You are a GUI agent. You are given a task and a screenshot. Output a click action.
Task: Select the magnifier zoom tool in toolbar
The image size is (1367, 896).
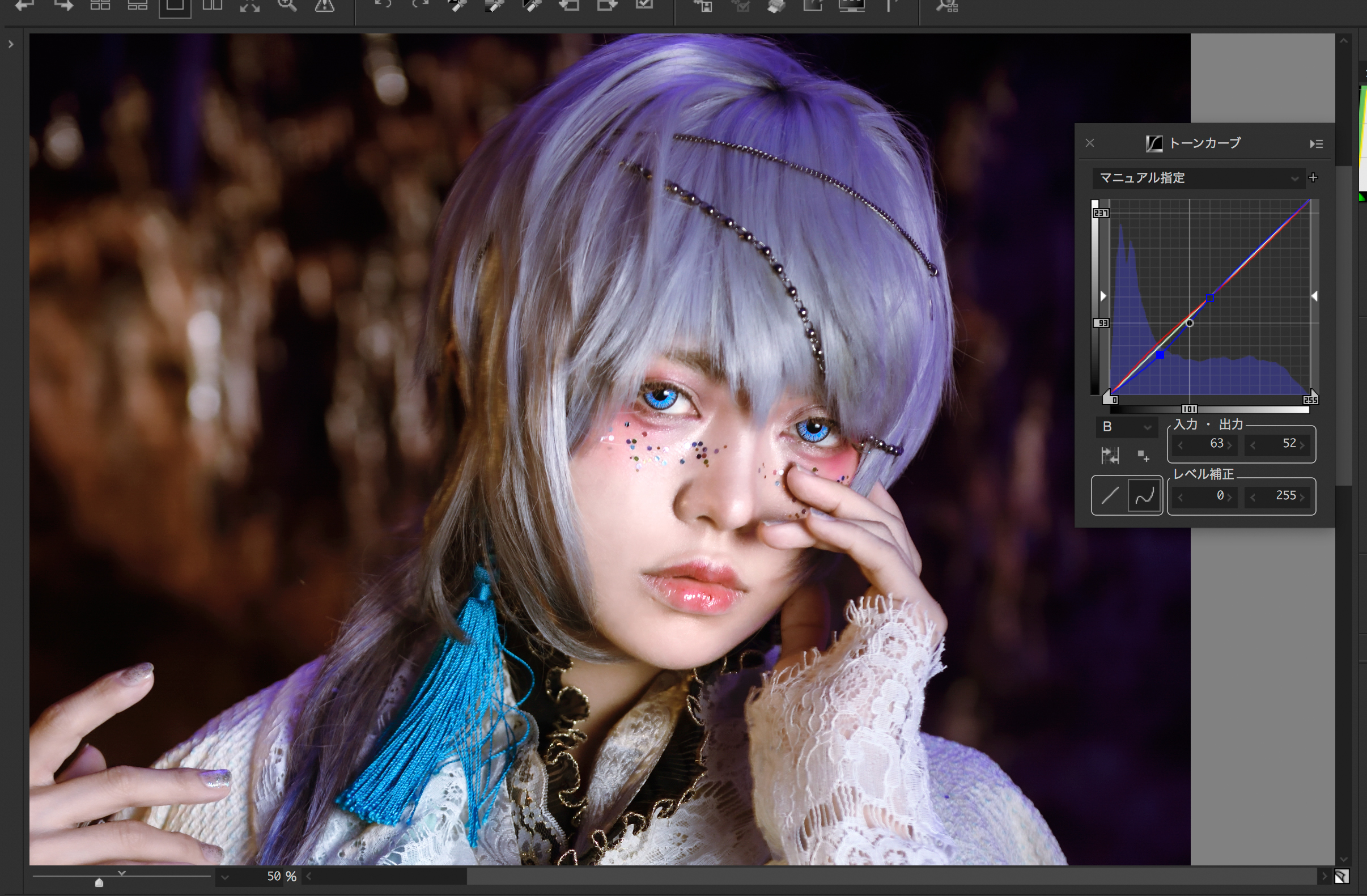287,6
